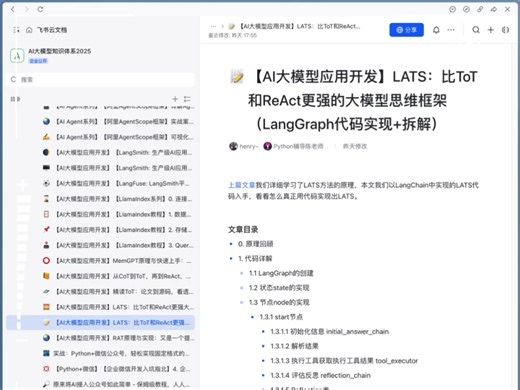Collapse sidebar with the toggle icon
This screenshot has height=390, width=520.
pyautogui.click(x=16, y=30)
